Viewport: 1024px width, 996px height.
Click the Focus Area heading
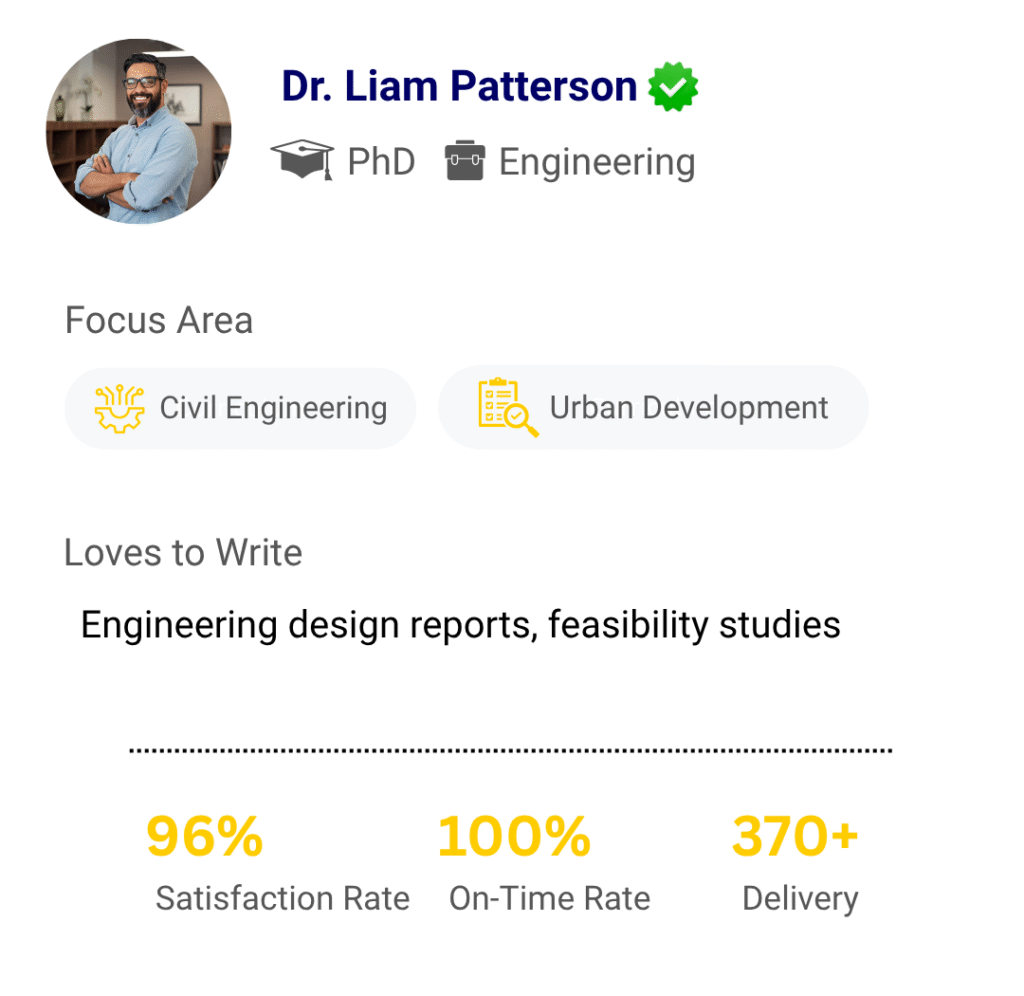[x=159, y=321]
